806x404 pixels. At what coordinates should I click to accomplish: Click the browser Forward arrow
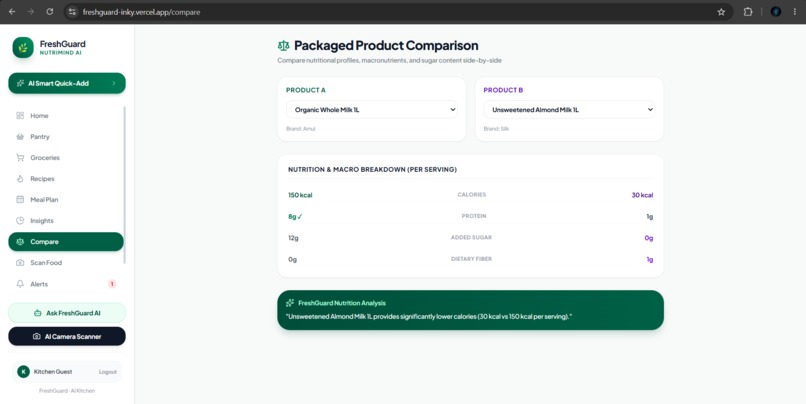point(31,12)
